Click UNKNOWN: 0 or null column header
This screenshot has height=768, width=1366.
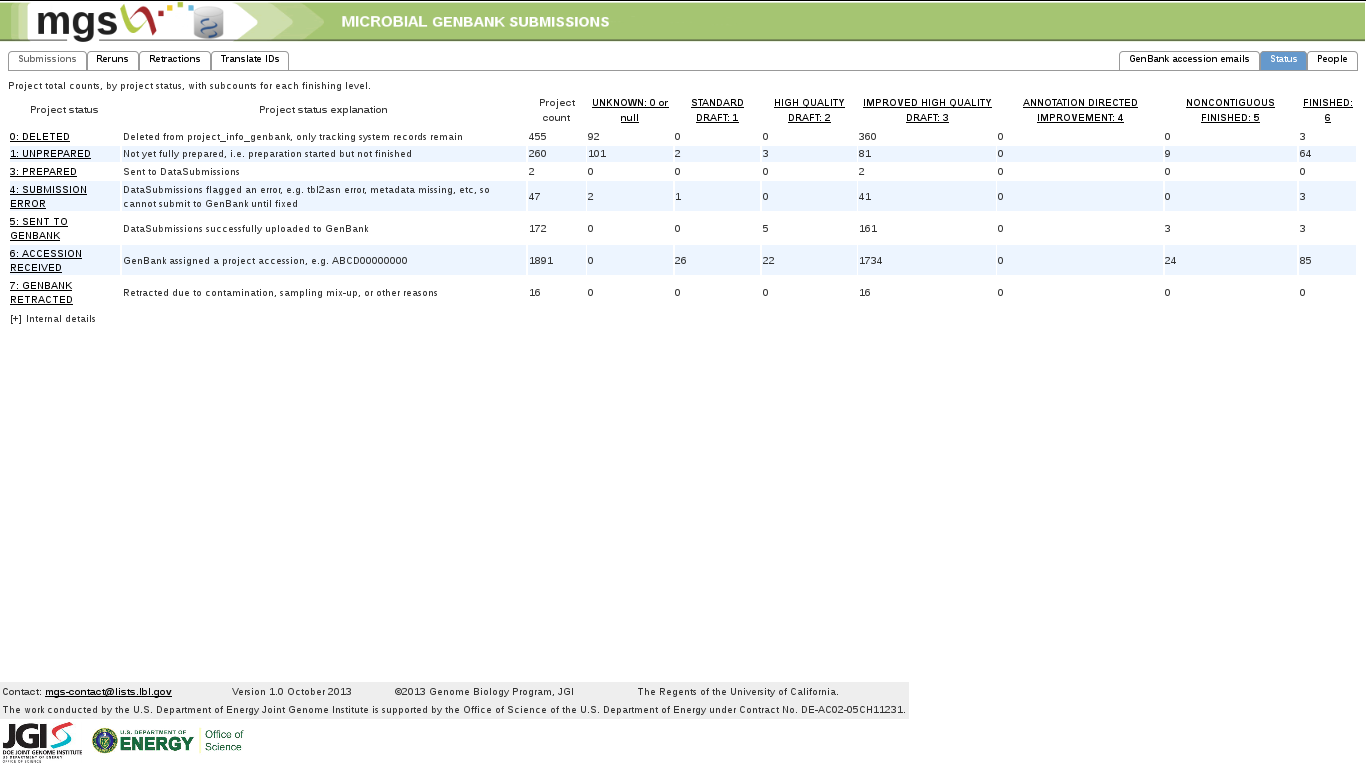[630, 110]
